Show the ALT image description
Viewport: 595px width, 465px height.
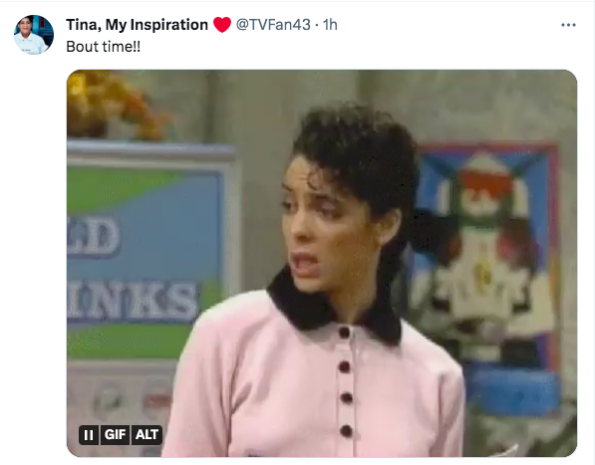coord(147,435)
